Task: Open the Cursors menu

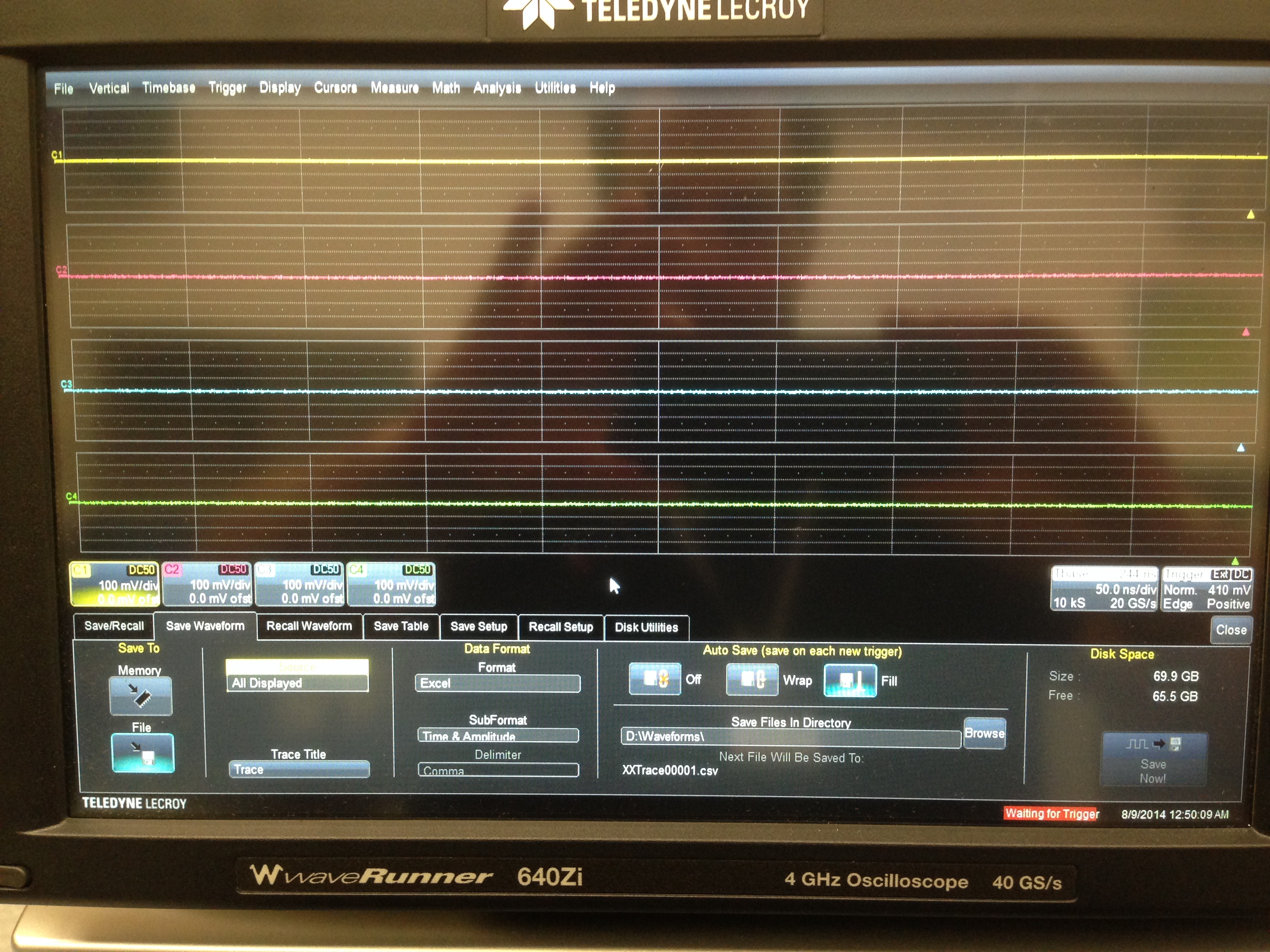Action: pyautogui.click(x=335, y=87)
